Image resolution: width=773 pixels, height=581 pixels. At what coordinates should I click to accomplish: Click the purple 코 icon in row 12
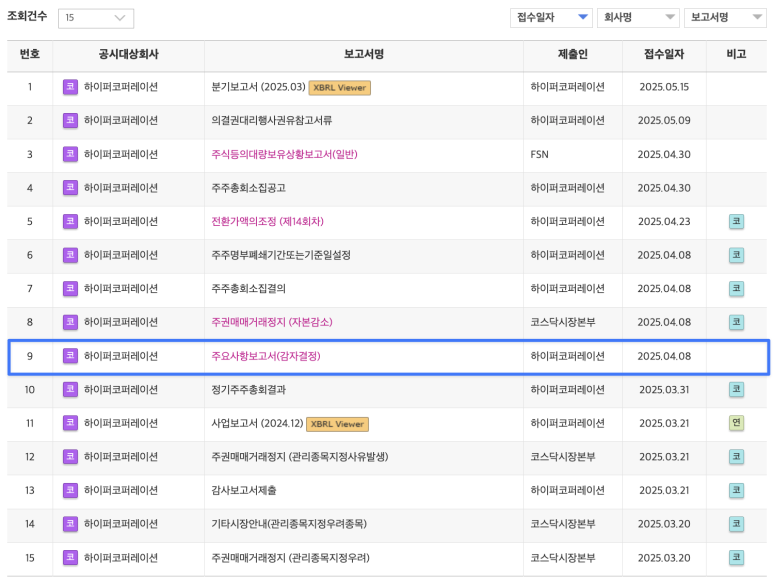70,457
